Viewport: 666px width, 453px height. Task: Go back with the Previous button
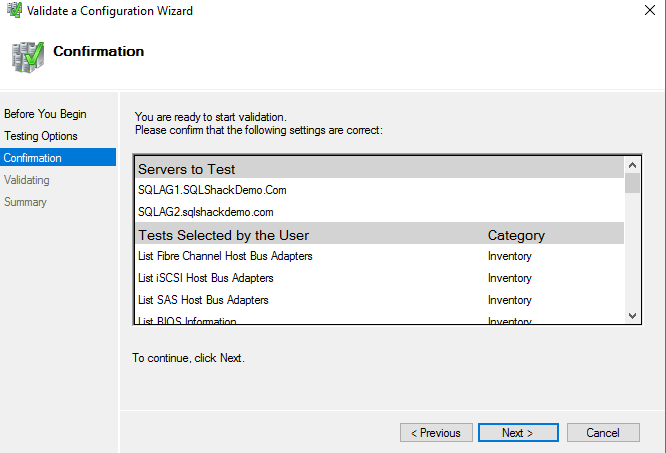pos(437,433)
